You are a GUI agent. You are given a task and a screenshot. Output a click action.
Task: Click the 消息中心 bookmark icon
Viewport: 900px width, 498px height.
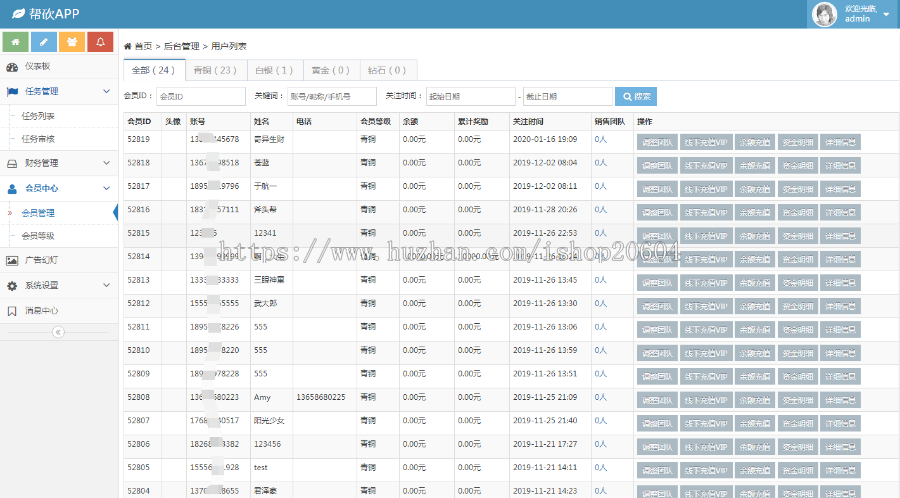tap(12, 311)
